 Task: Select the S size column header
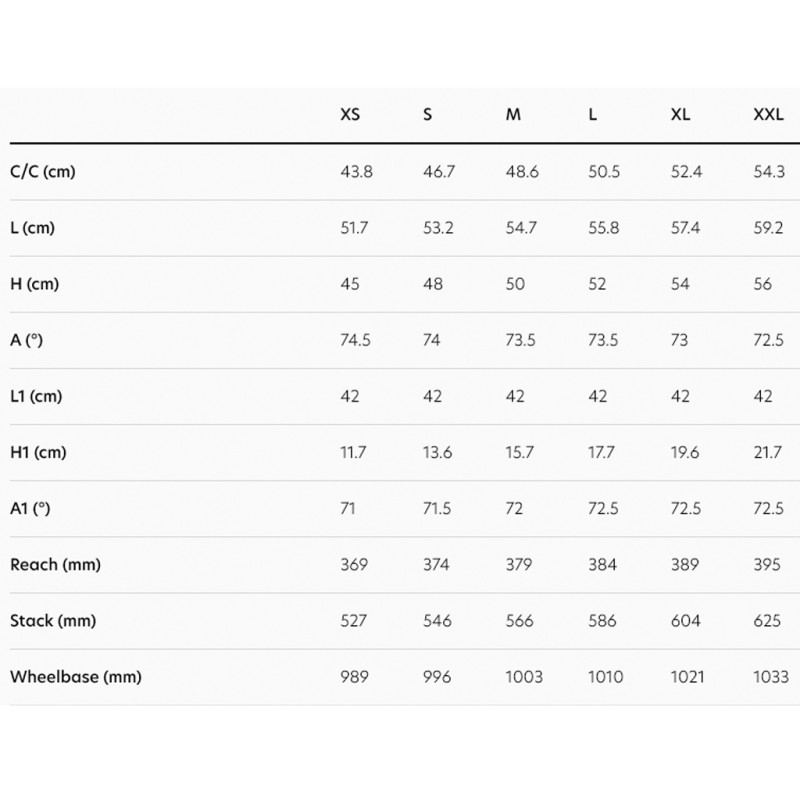[x=428, y=115]
